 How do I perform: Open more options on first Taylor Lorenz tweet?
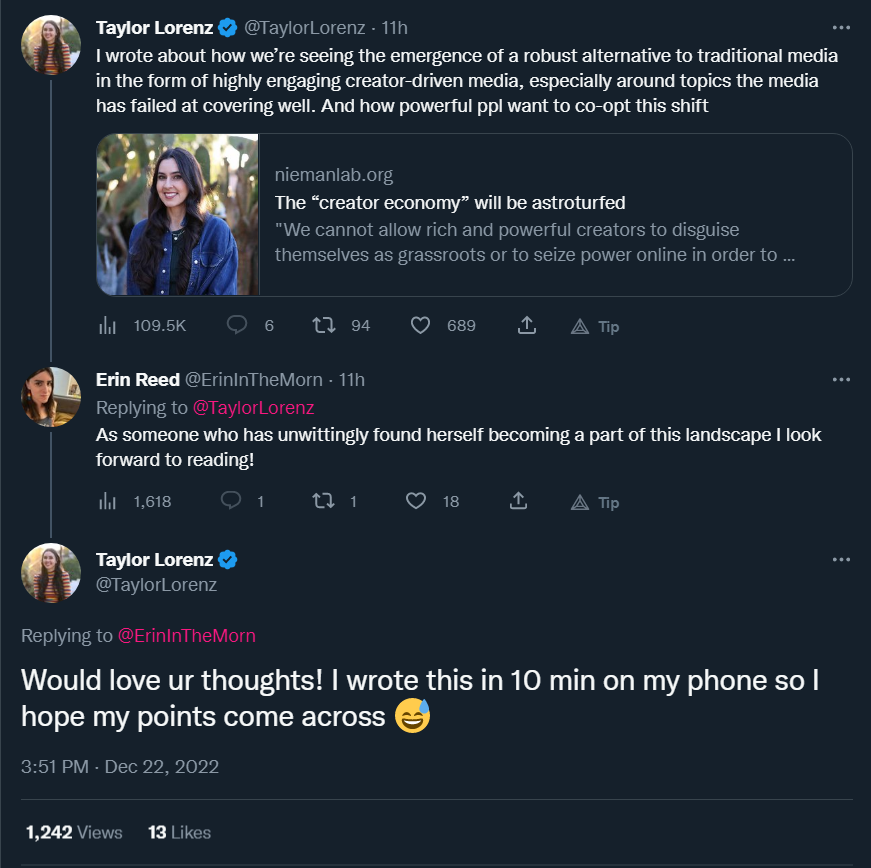click(x=841, y=28)
